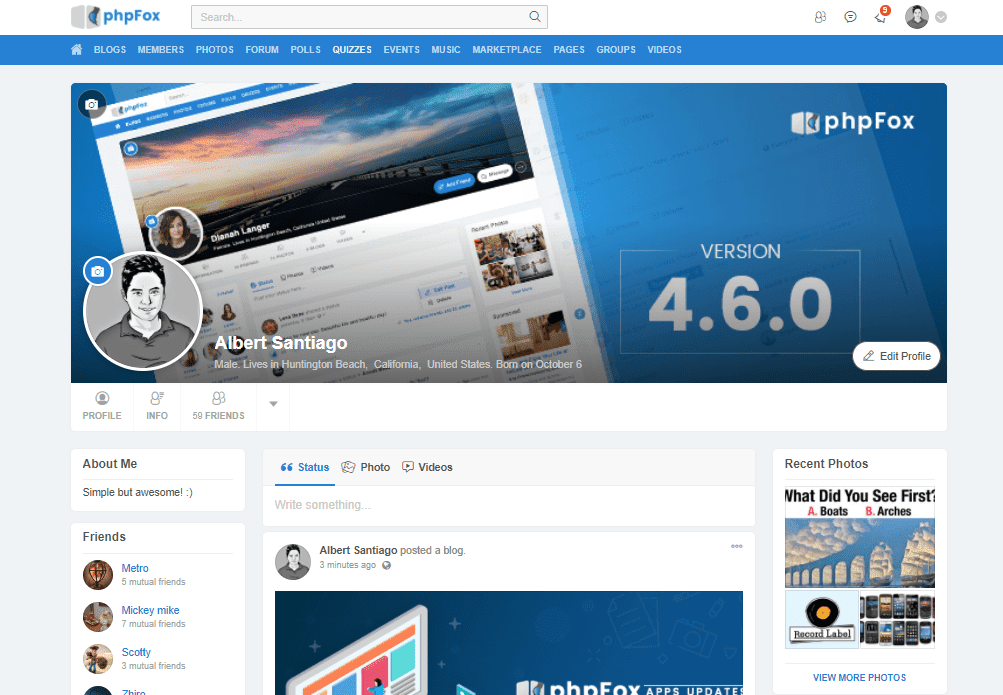Screen dimensions: 1003x695
Task: Open the blog post image
Action: tap(509, 643)
